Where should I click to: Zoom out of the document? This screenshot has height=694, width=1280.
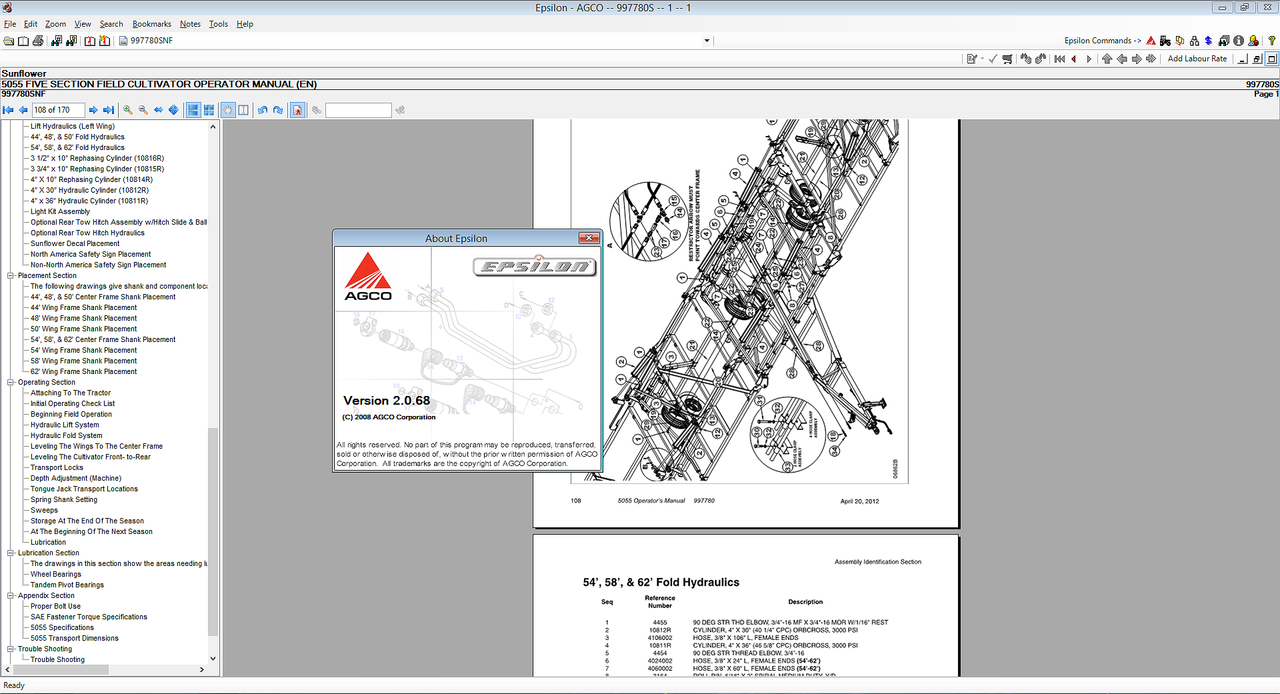[143, 110]
